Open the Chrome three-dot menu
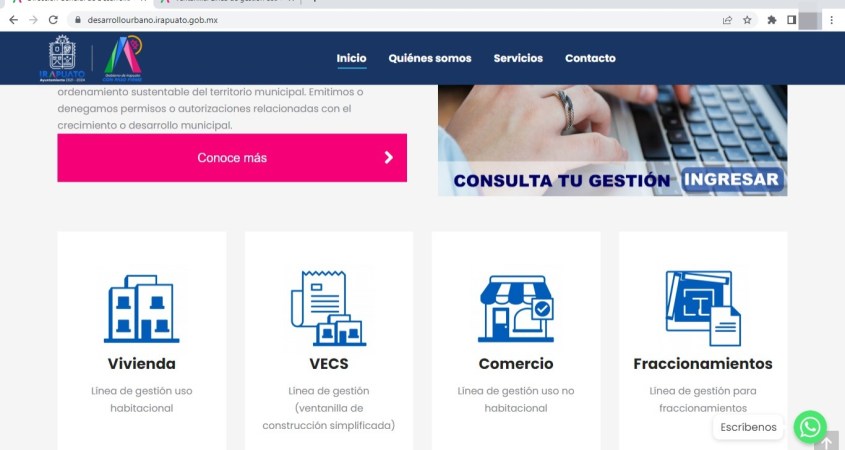Viewport: 845px width, 450px height. click(x=832, y=20)
